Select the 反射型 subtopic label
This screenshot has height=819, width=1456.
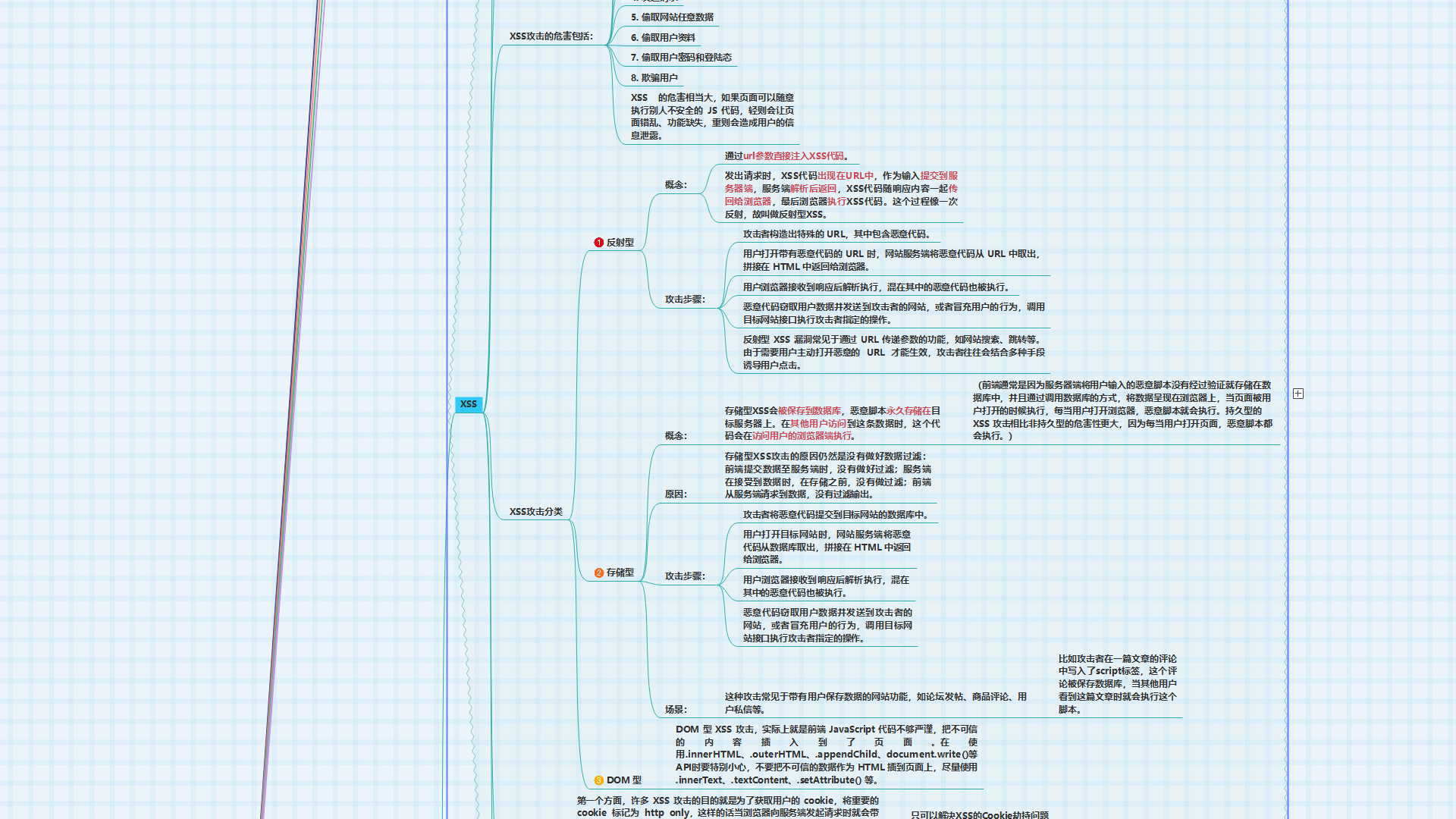click(620, 243)
